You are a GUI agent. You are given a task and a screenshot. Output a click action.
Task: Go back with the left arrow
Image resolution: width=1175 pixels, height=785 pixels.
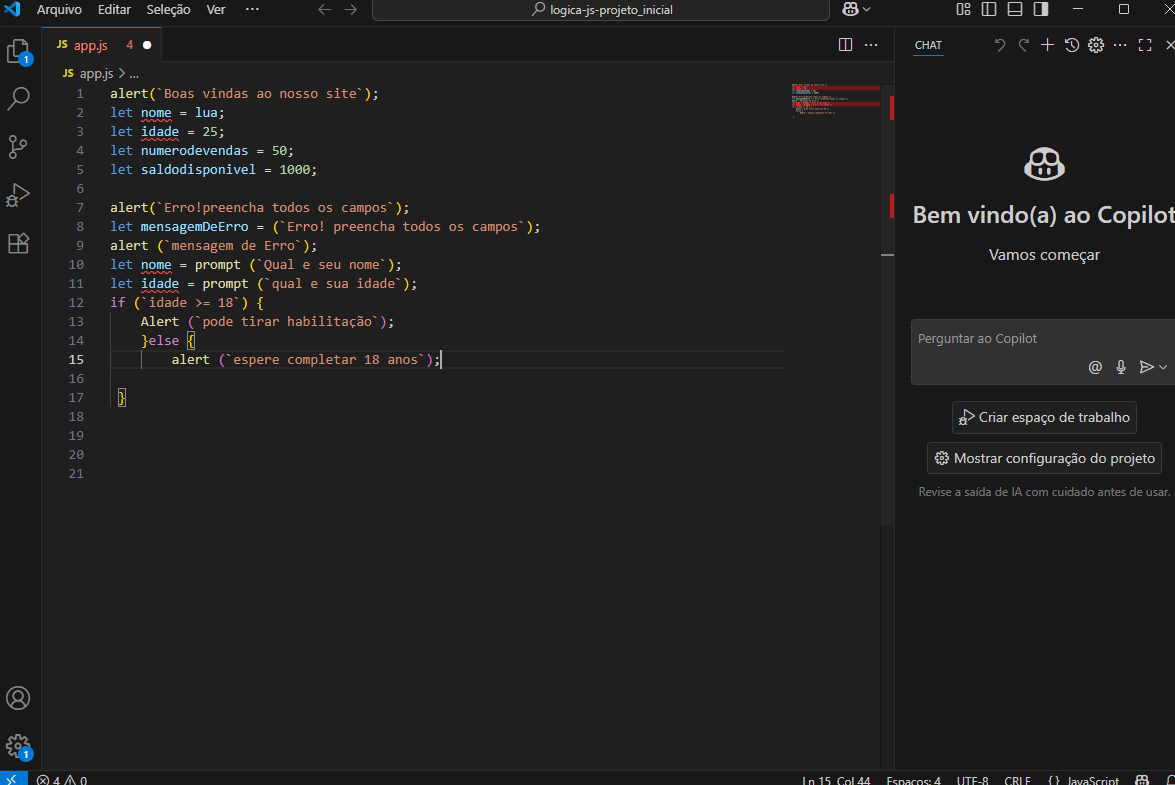click(x=324, y=10)
